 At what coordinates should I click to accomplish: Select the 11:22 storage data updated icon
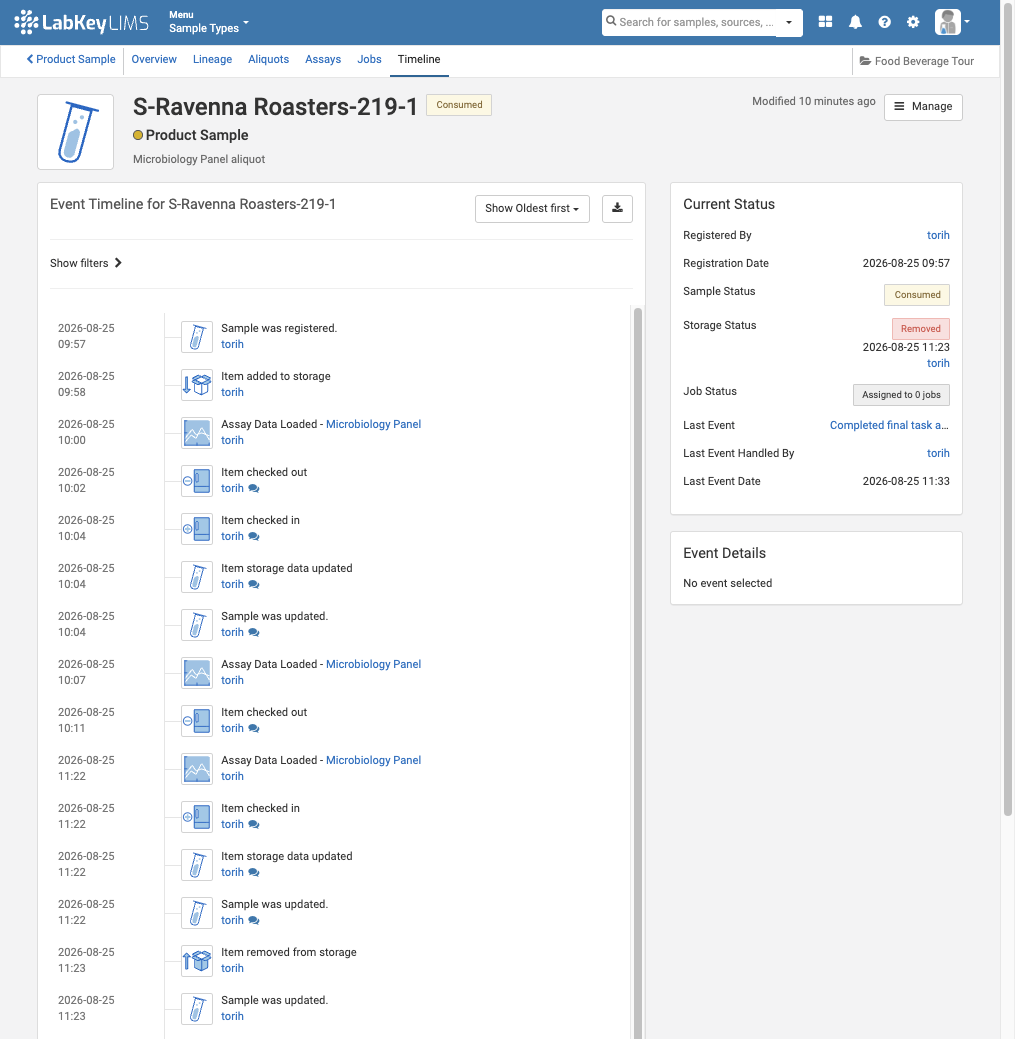[x=197, y=865]
